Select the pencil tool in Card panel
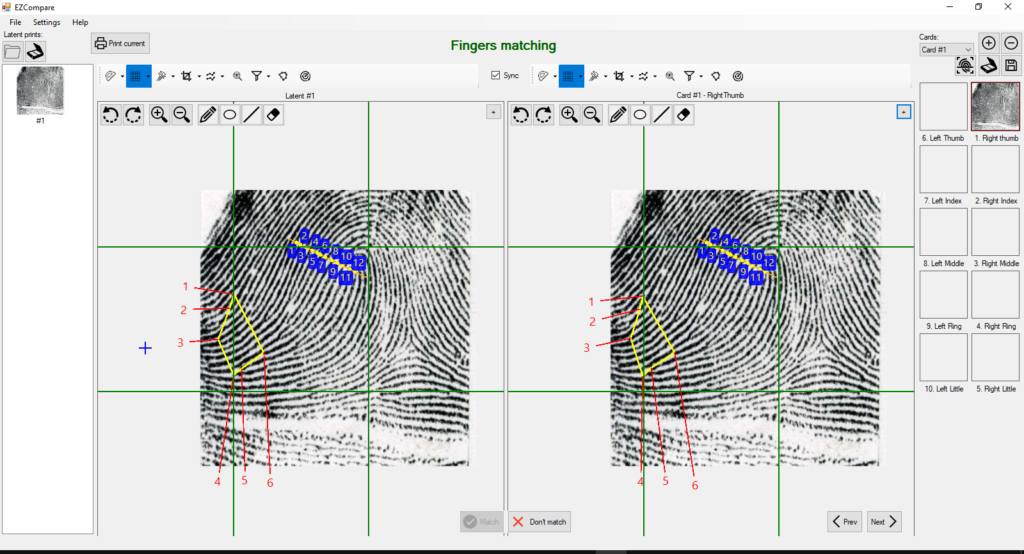 coord(618,115)
